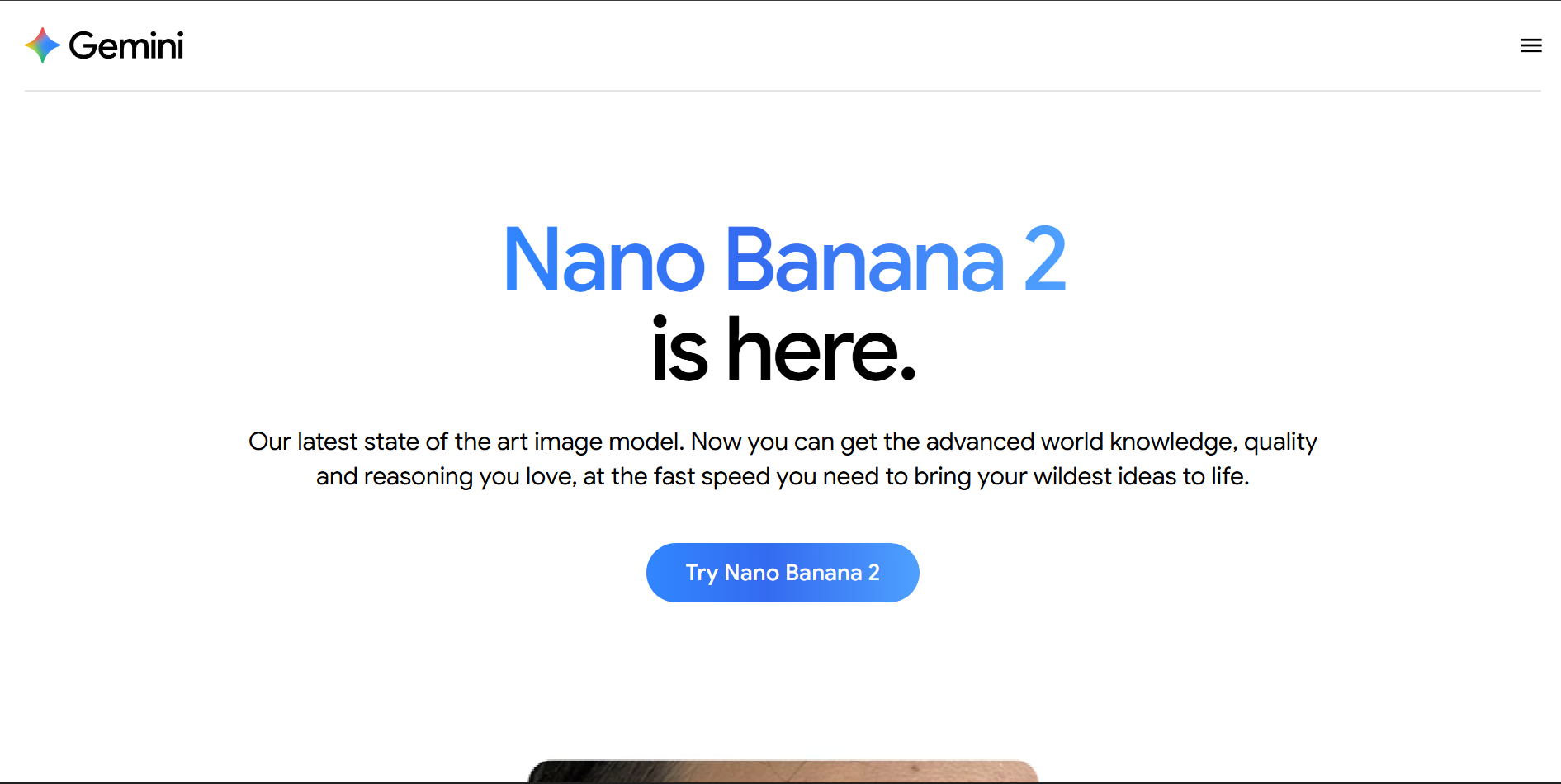Click the words "fast speed" in the description
Image resolution: width=1561 pixels, height=784 pixels.
coord(712,477)
